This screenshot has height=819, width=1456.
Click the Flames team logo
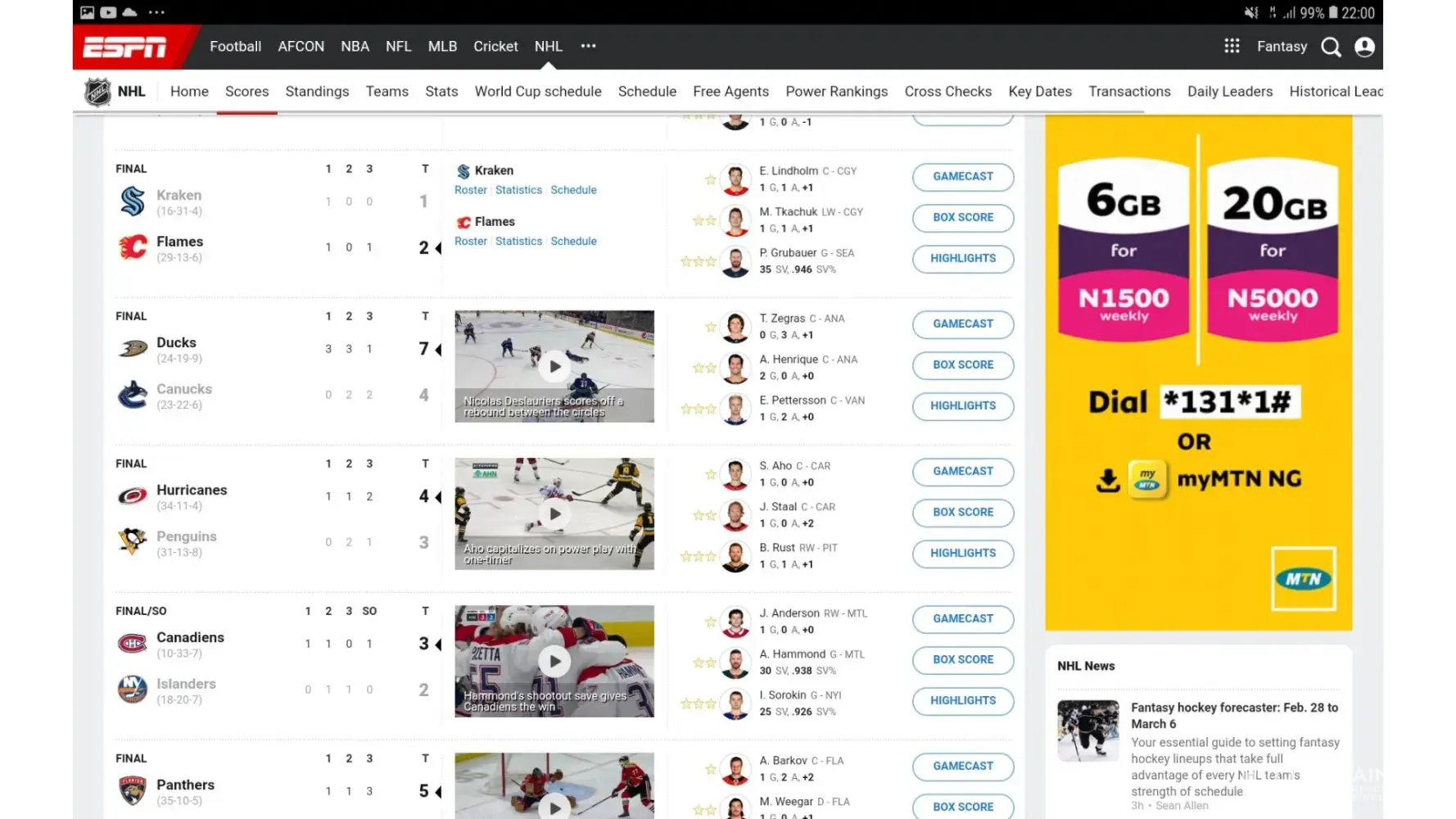coord(133,247)
